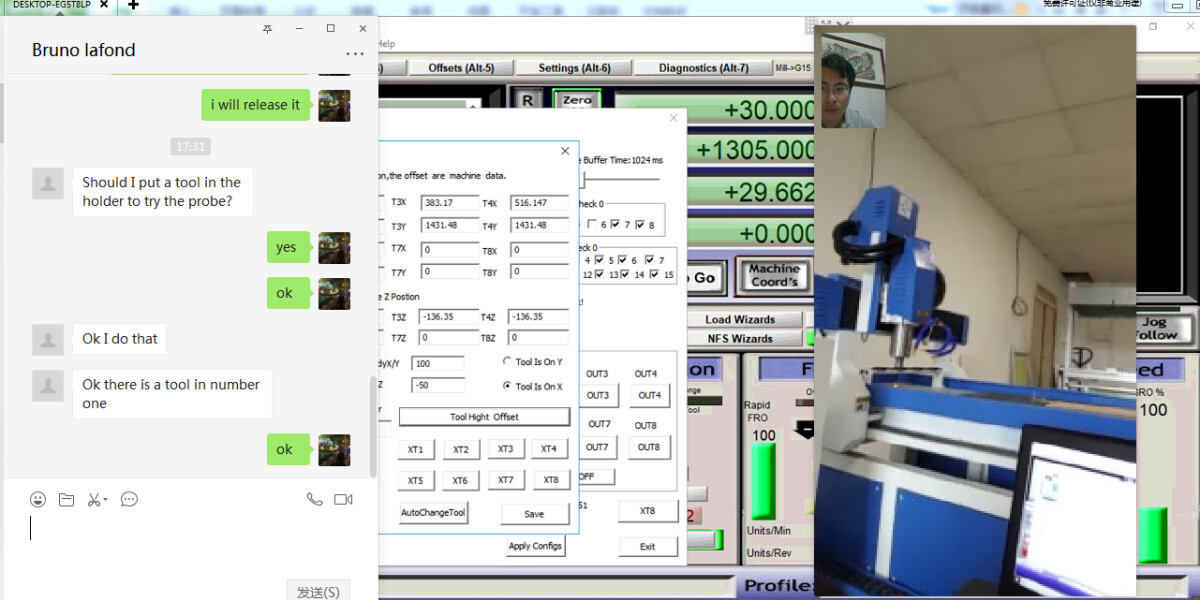Open the emoji picker in chat
The width and height of the screenshot is (1200, 600).
(x=38, y=499)
